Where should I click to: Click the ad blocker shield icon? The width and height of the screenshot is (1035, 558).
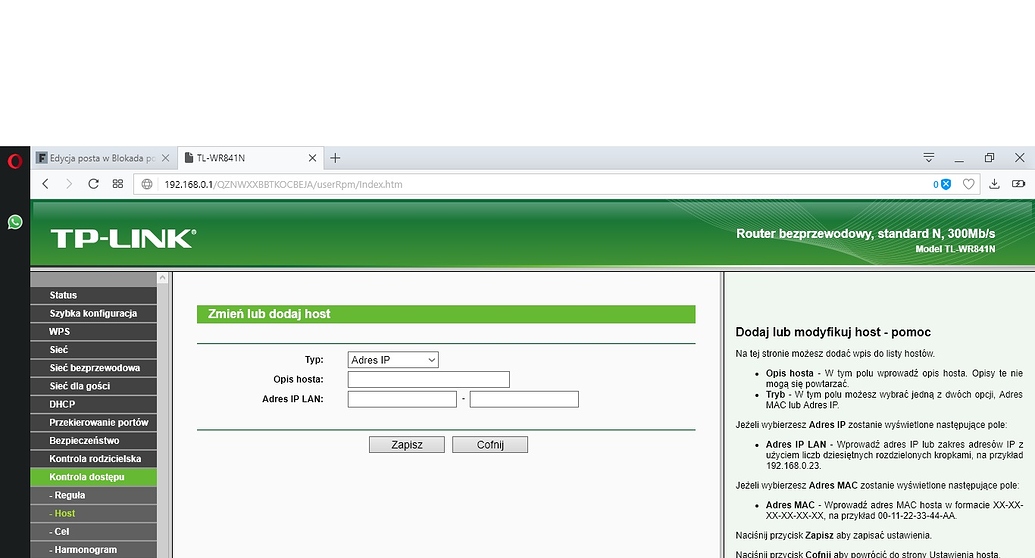944,184
